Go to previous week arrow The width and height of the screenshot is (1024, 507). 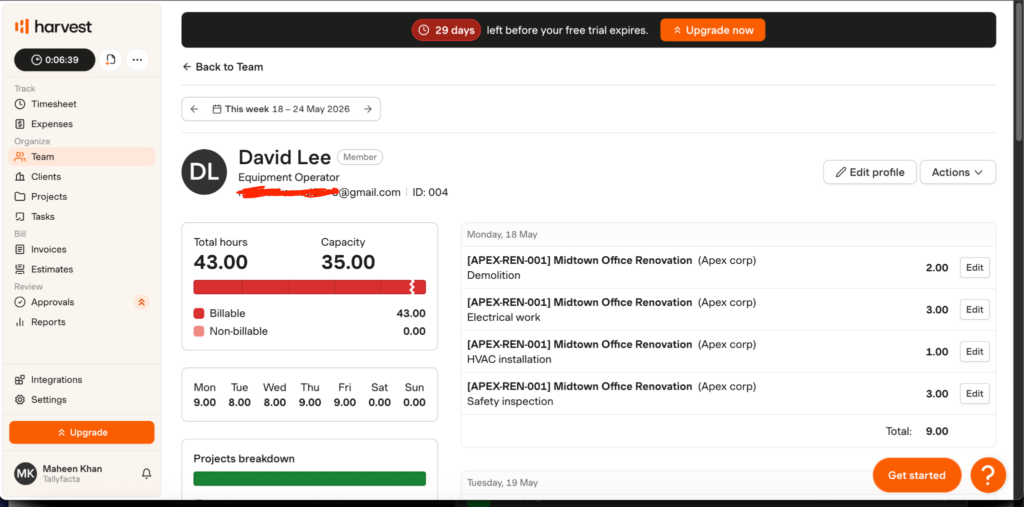[194, 109]
